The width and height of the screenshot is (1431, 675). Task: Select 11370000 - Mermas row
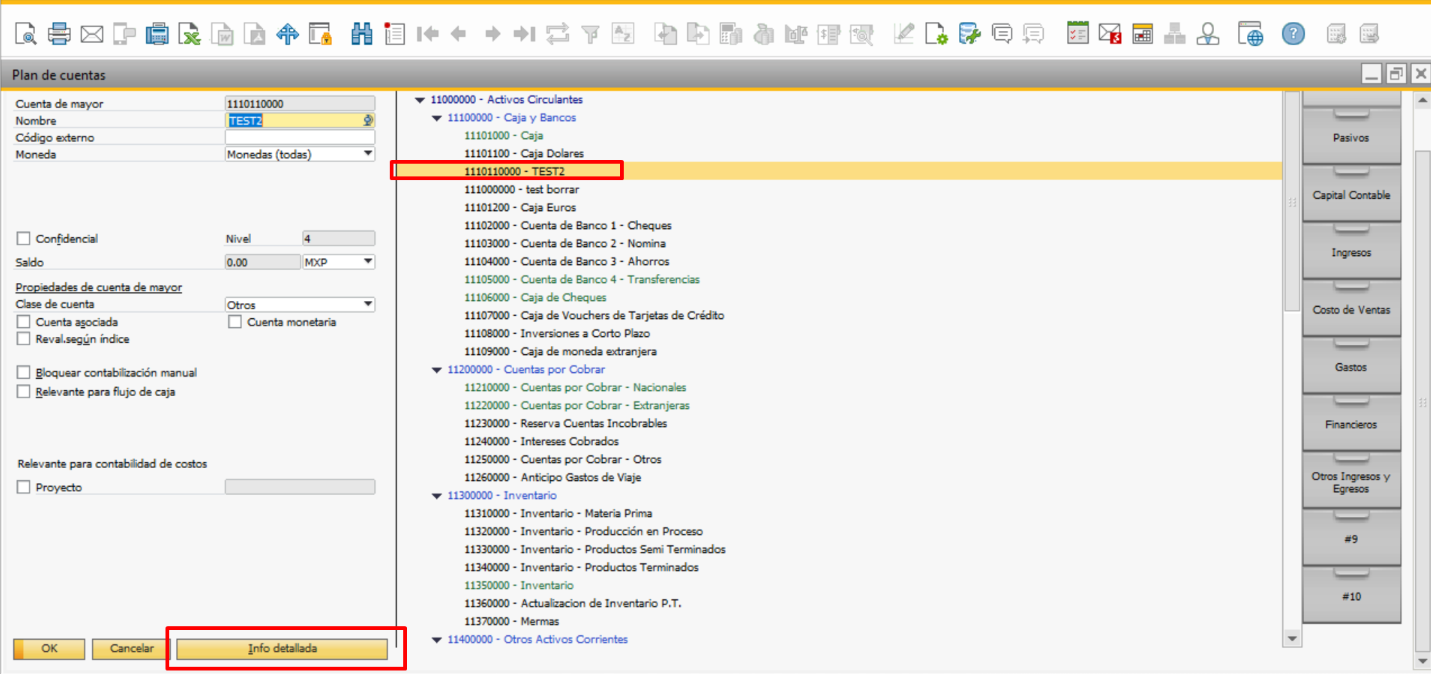512,622
